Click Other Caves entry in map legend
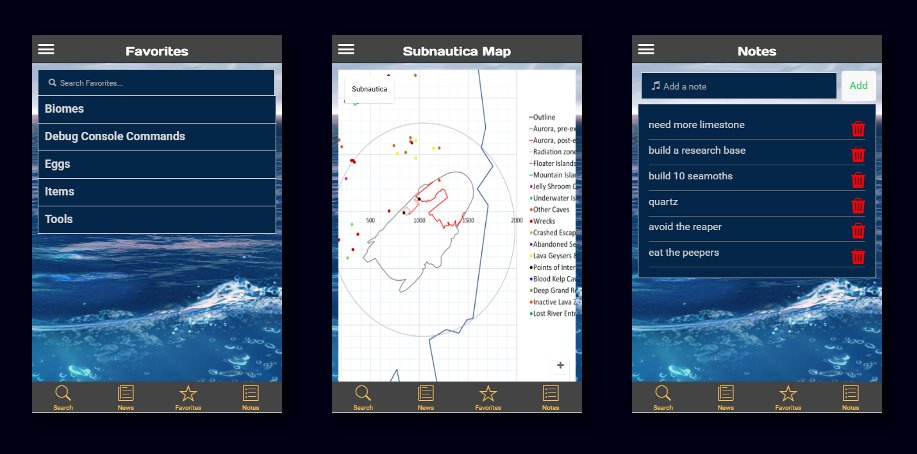 click(550, 209)
